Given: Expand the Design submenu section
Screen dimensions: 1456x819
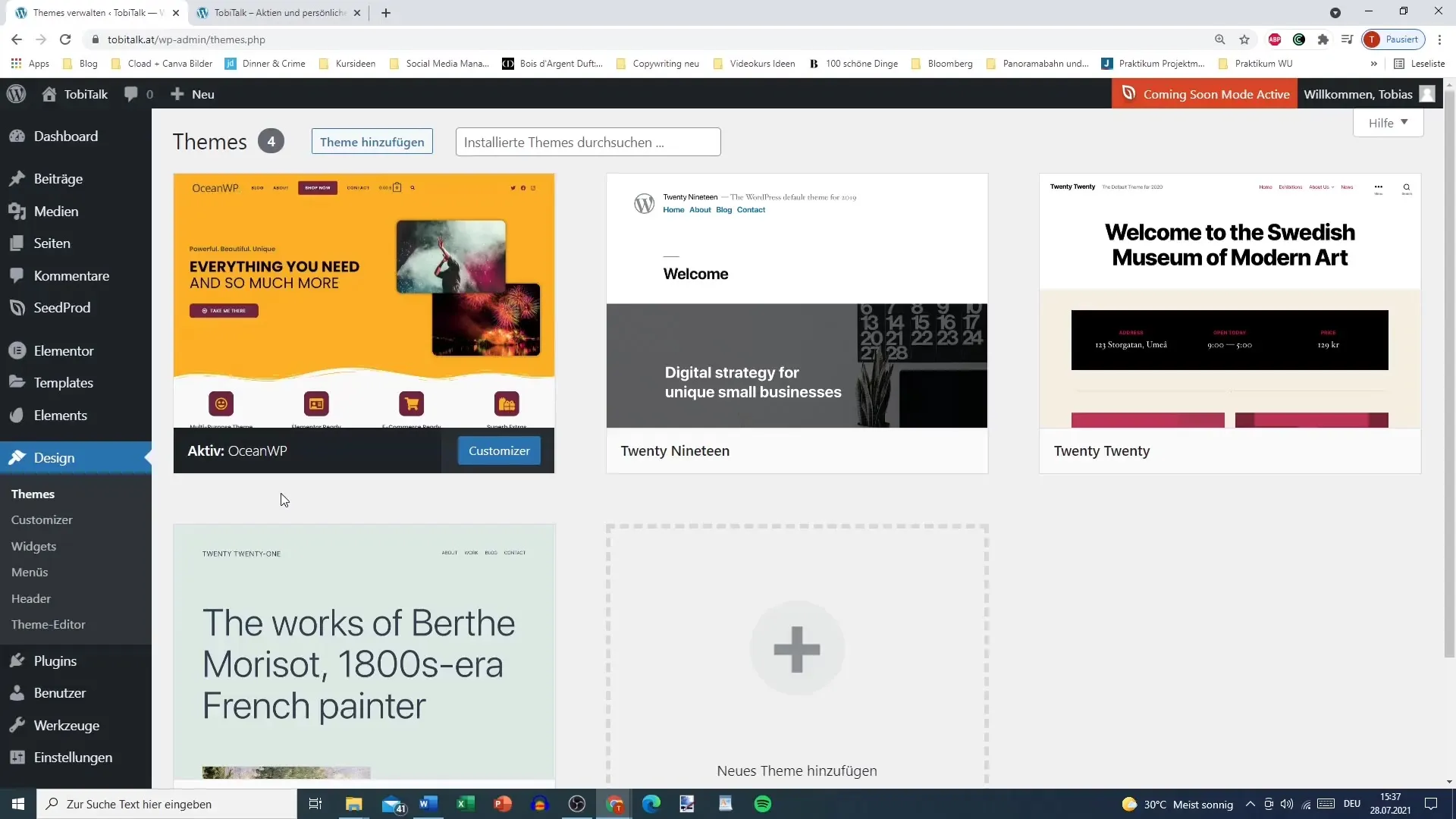Looking at the screenshot, I should (54, 457).
